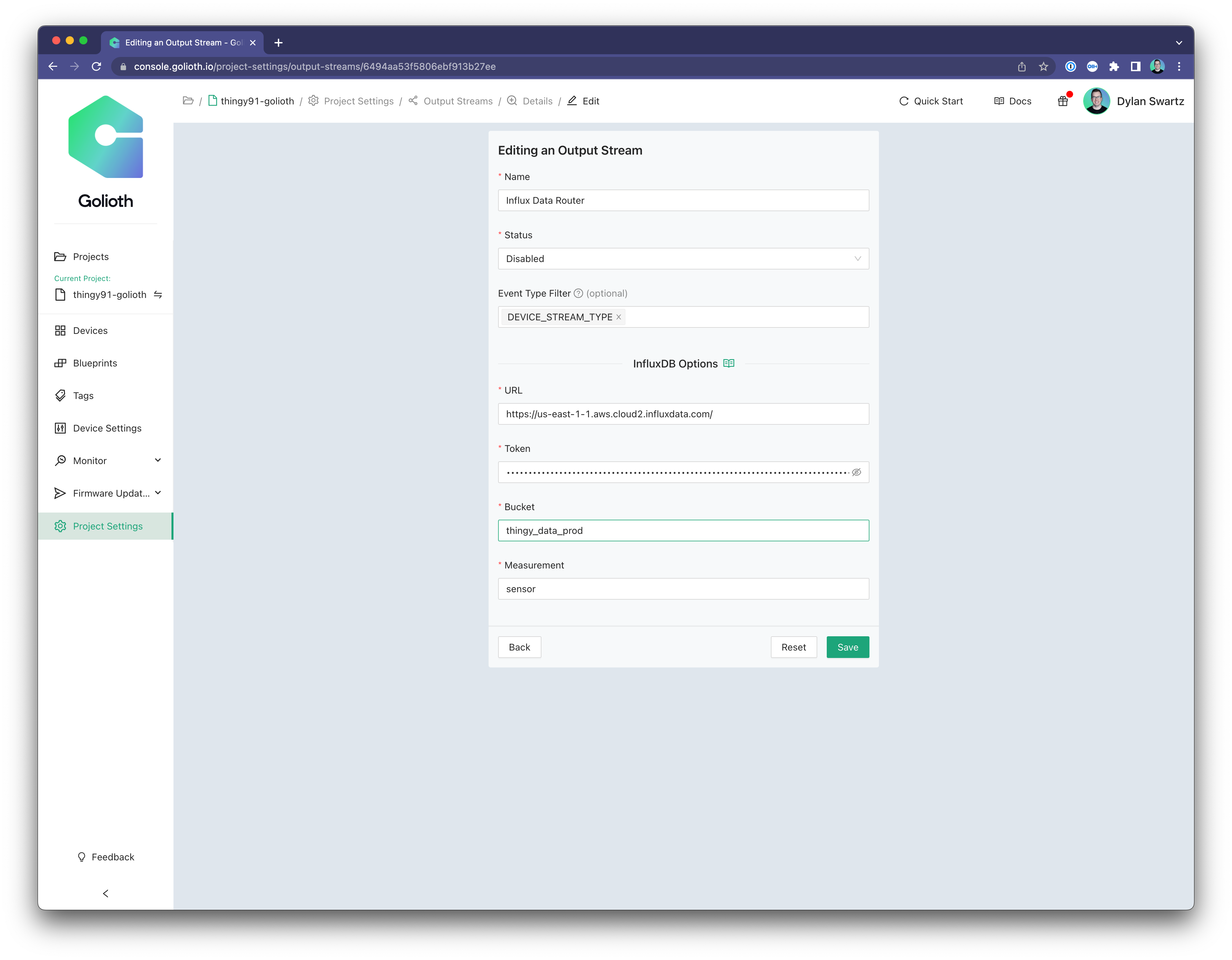The width and height of the screenshot is (1232, 960).
Task: Click the browser address bar URL
Action: [315, 66]
